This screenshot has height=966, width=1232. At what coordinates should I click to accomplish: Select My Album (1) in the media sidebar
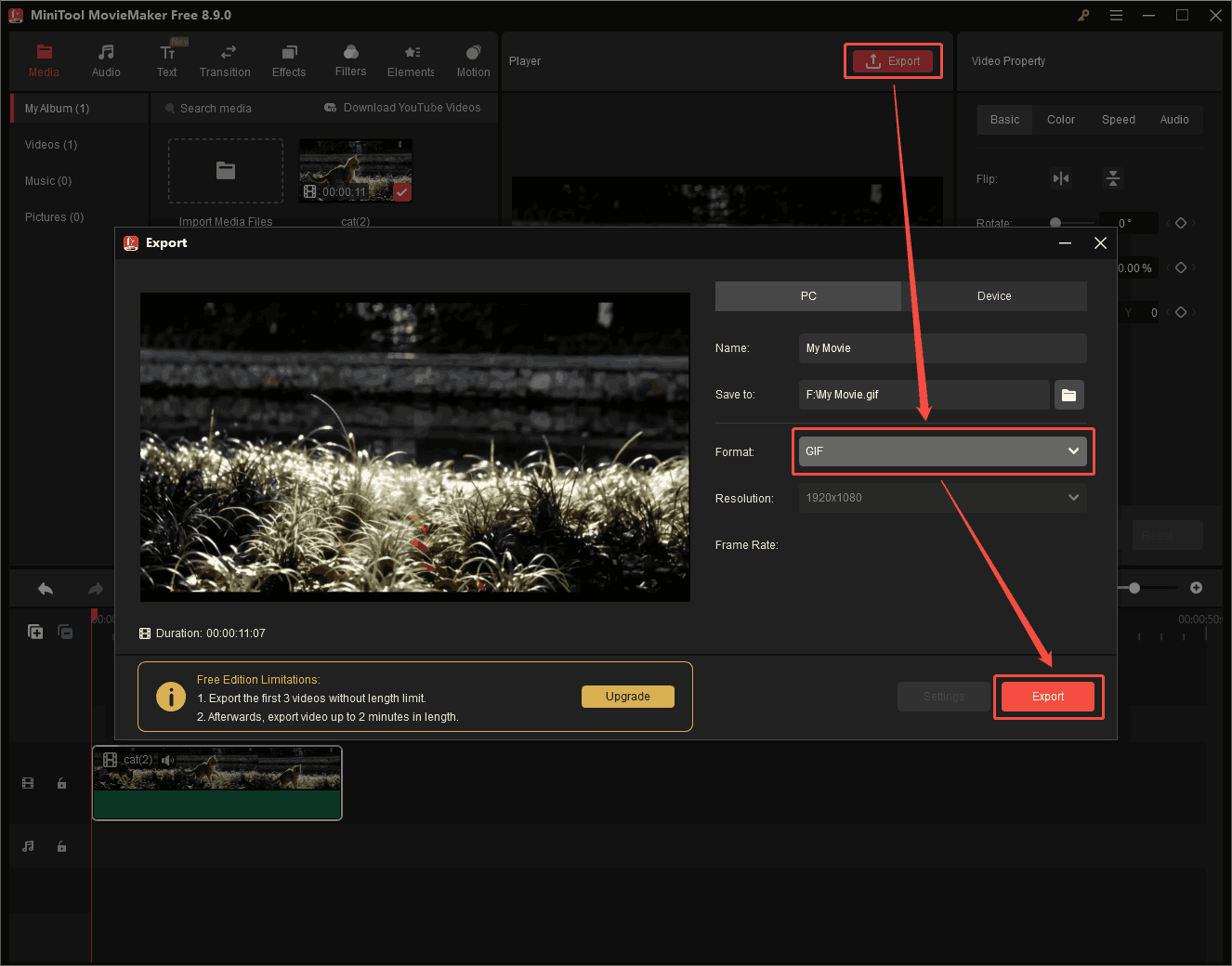click(x=79, y=109)
